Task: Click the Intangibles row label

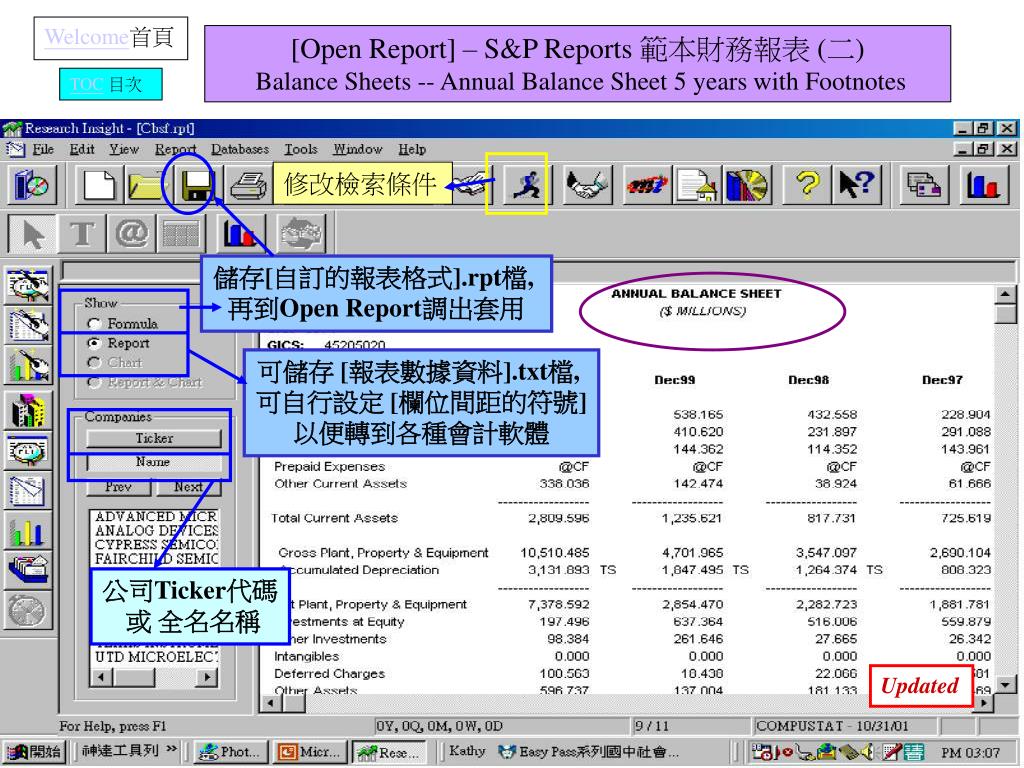Action: click(x=306, y=656)
